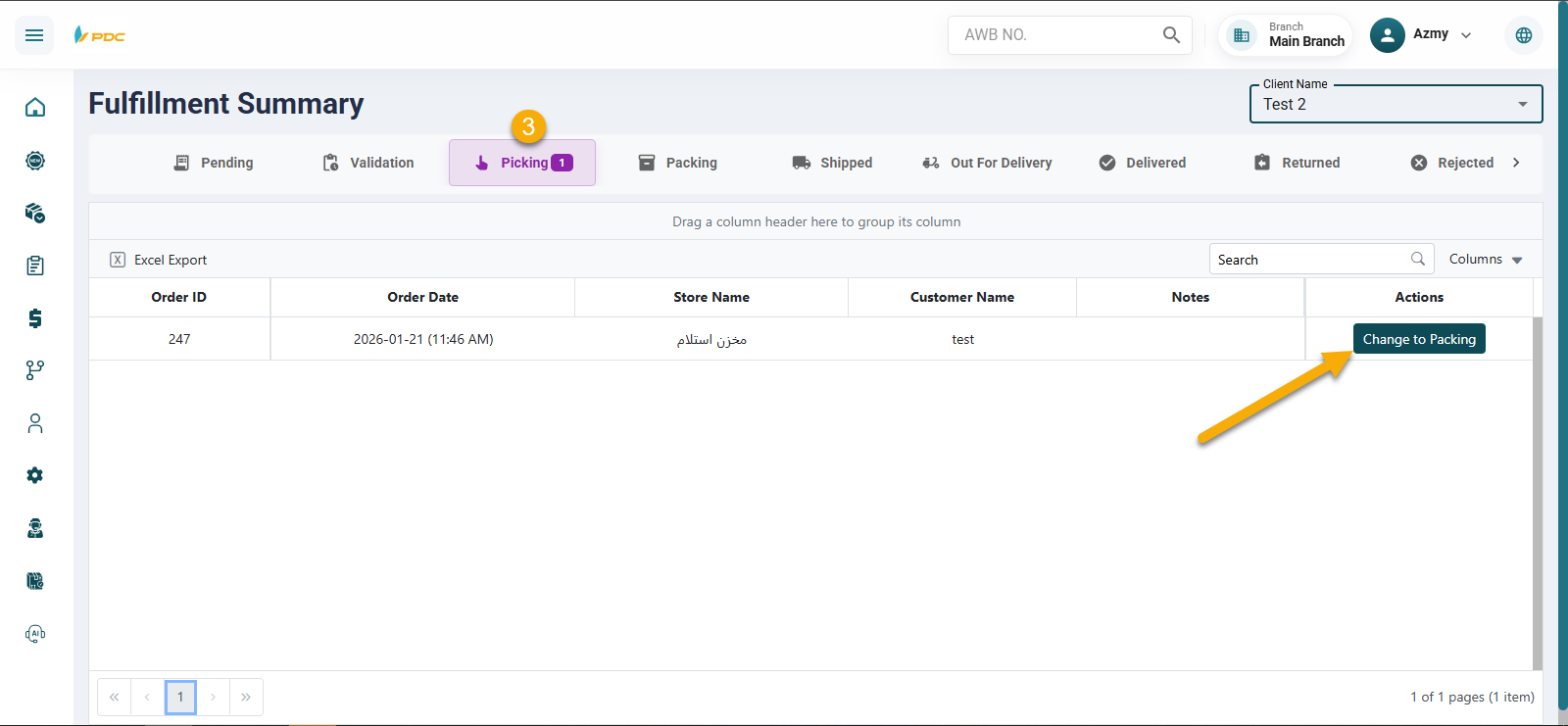Click the Change to Packing button
1568x726 pixels.
(x=1419, y=339)
